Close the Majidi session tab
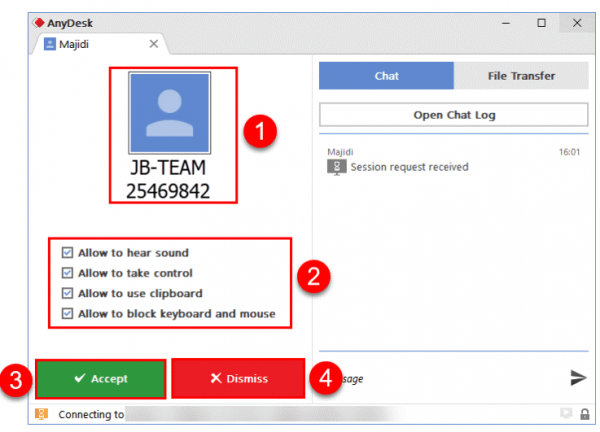The height and width of the screenshot is (432, 600). [x=153, y=44]
